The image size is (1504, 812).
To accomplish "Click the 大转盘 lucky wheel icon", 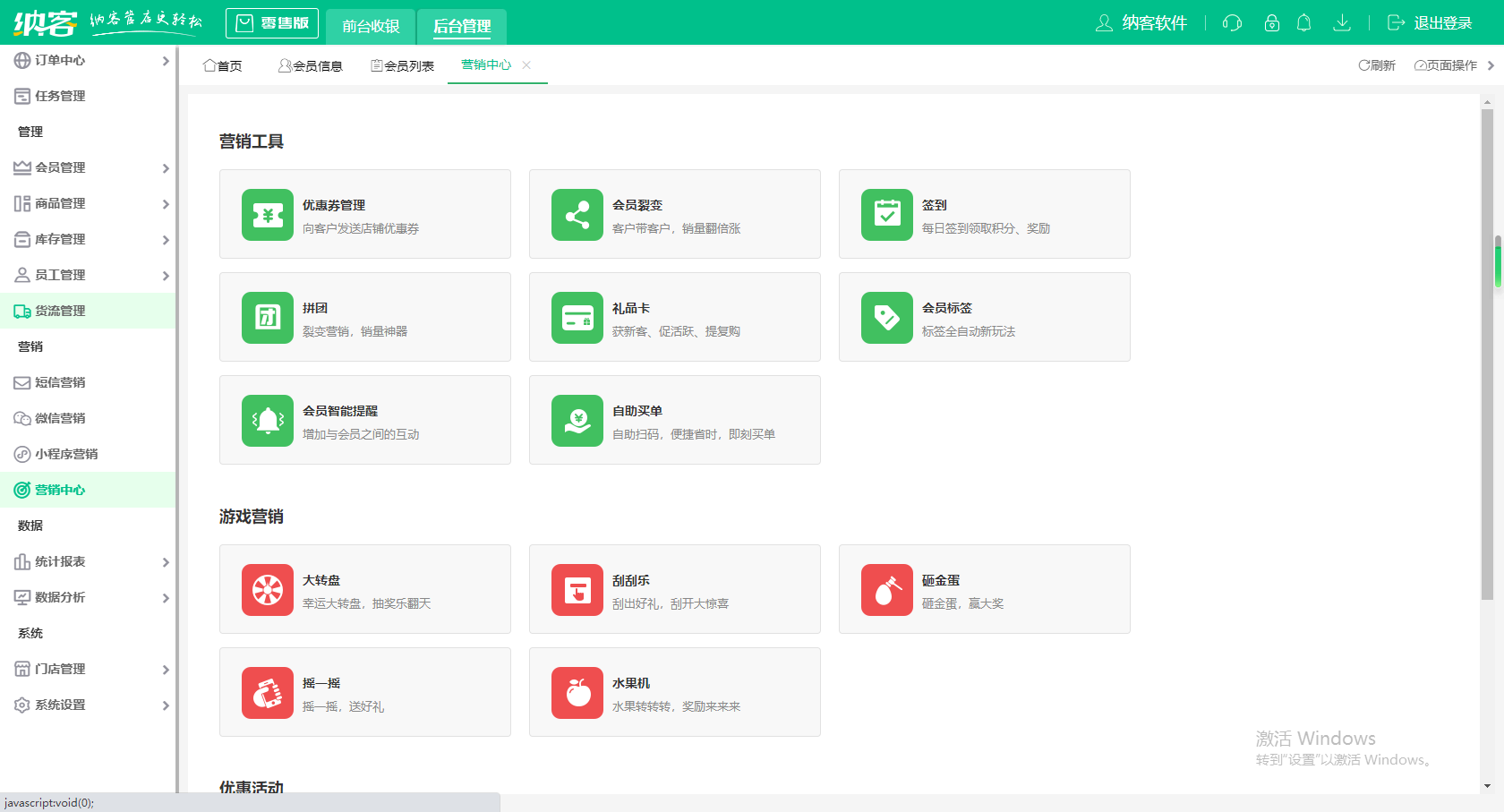I will (267, 590).
